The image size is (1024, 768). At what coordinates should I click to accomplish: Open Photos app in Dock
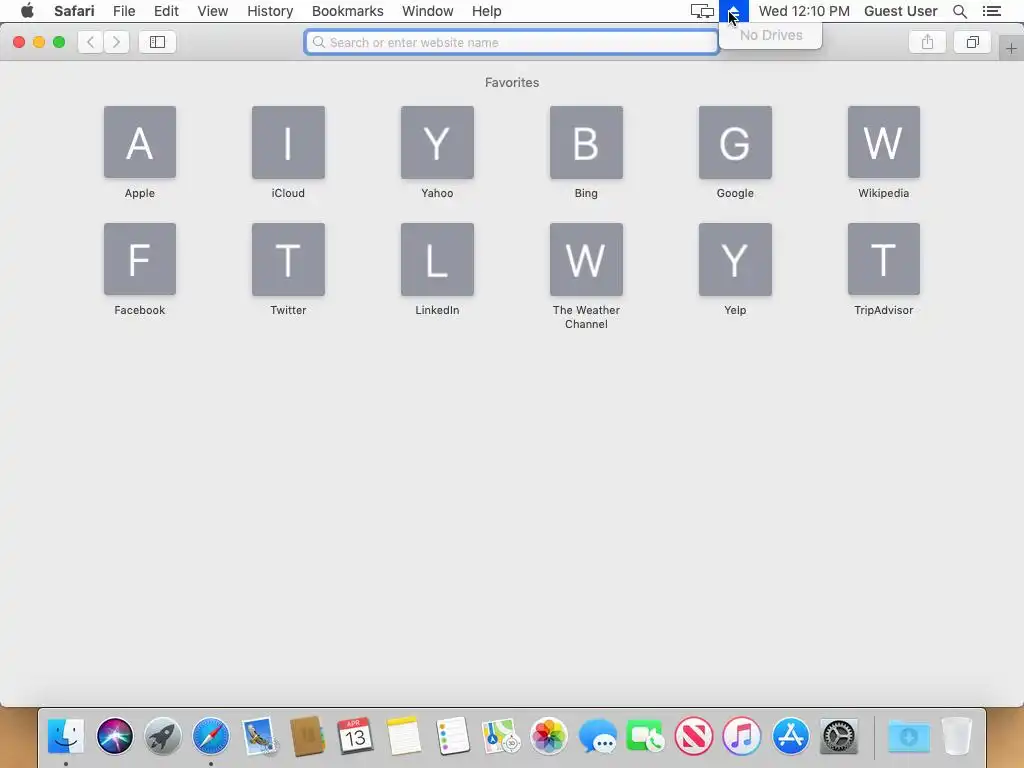point(549,736)
